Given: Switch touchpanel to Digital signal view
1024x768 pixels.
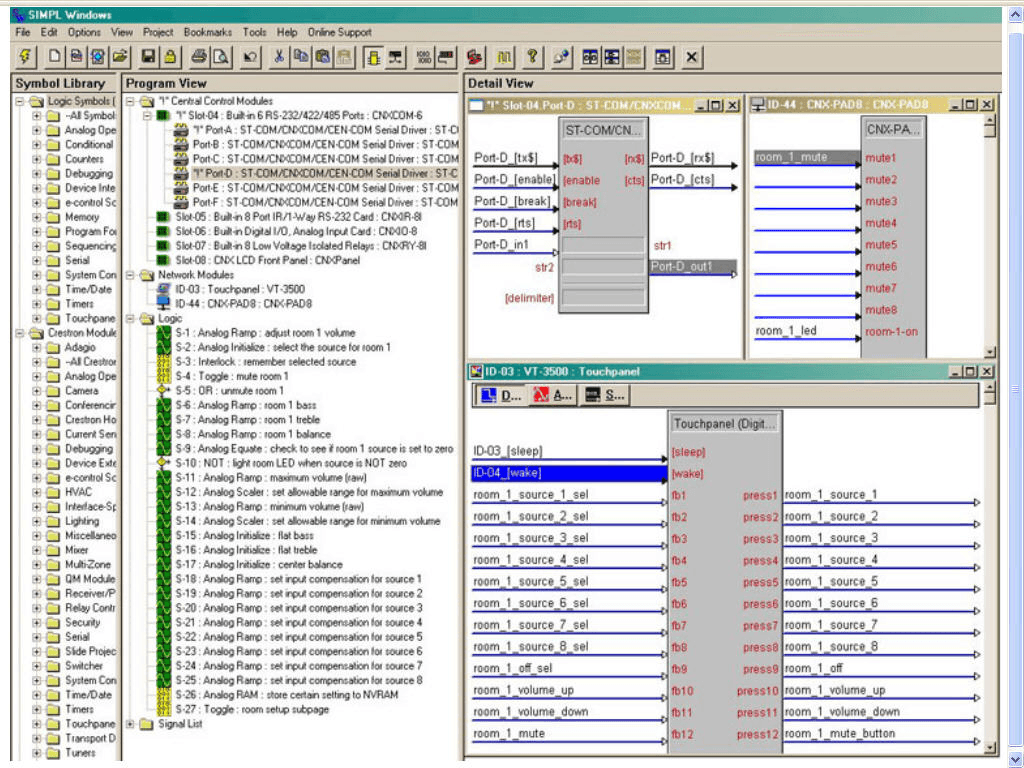Looking at the screenshot, I should coord(502,395).
